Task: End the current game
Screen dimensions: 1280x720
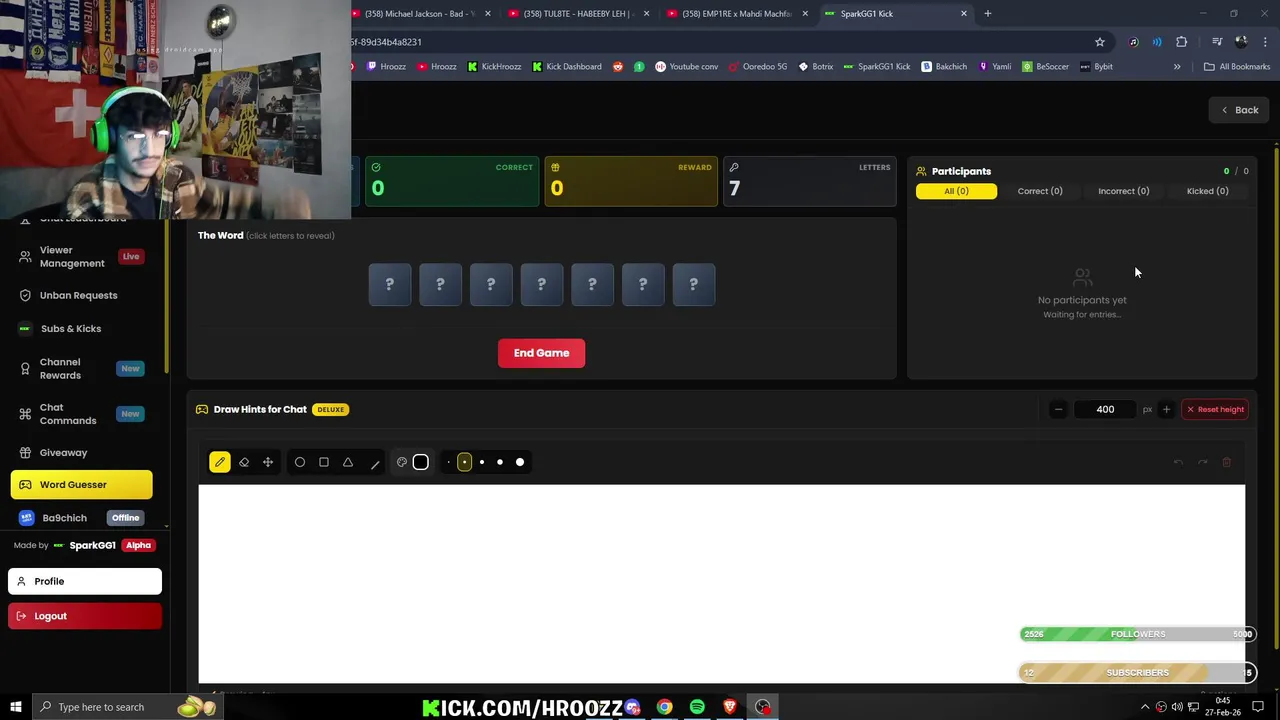Action: [541, 353]
